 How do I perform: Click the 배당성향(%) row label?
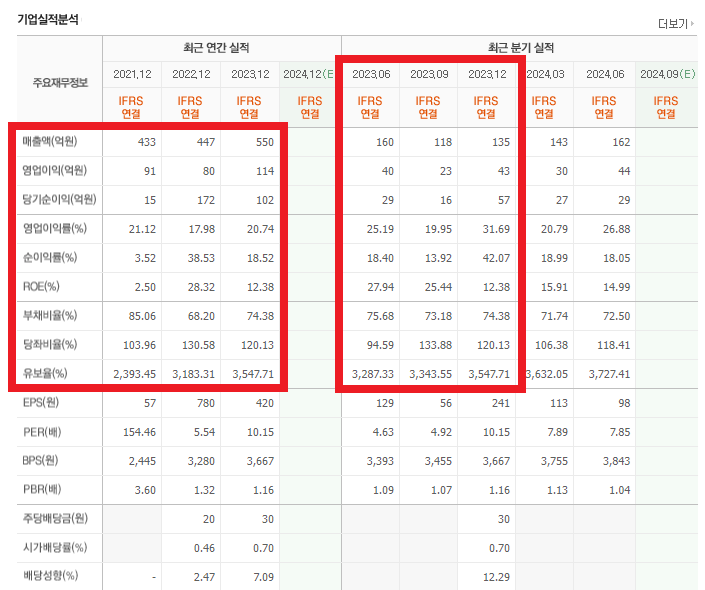(50, 576)
